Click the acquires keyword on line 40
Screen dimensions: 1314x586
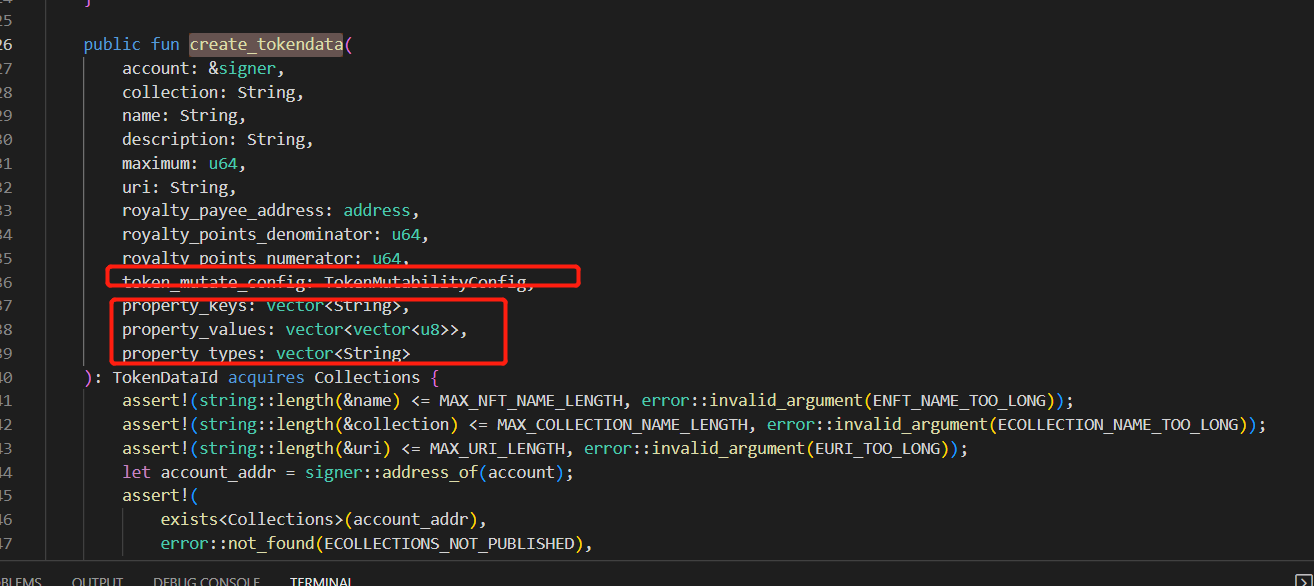266,377
